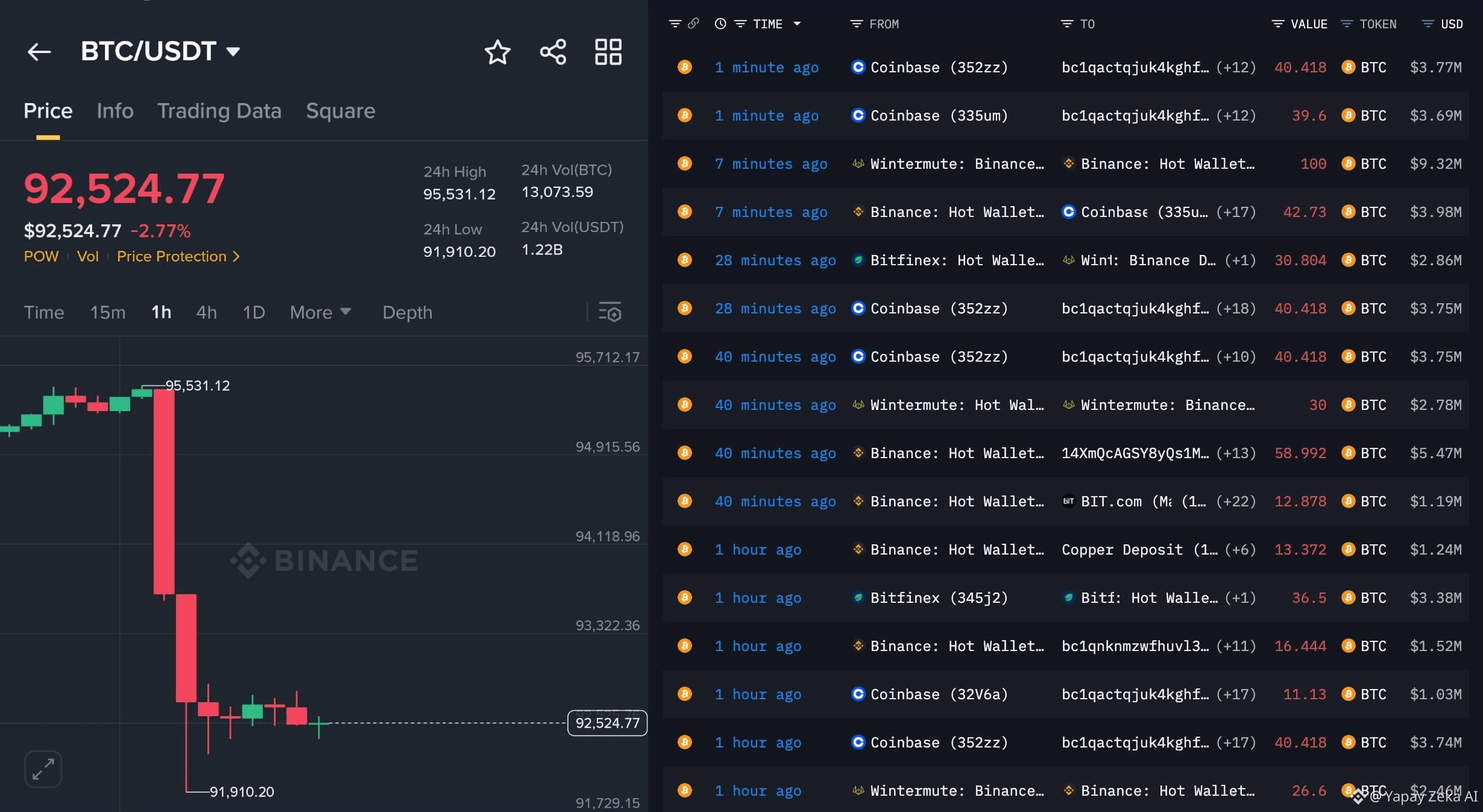
Task: Open Price Protection link
Action: (178, 257)
